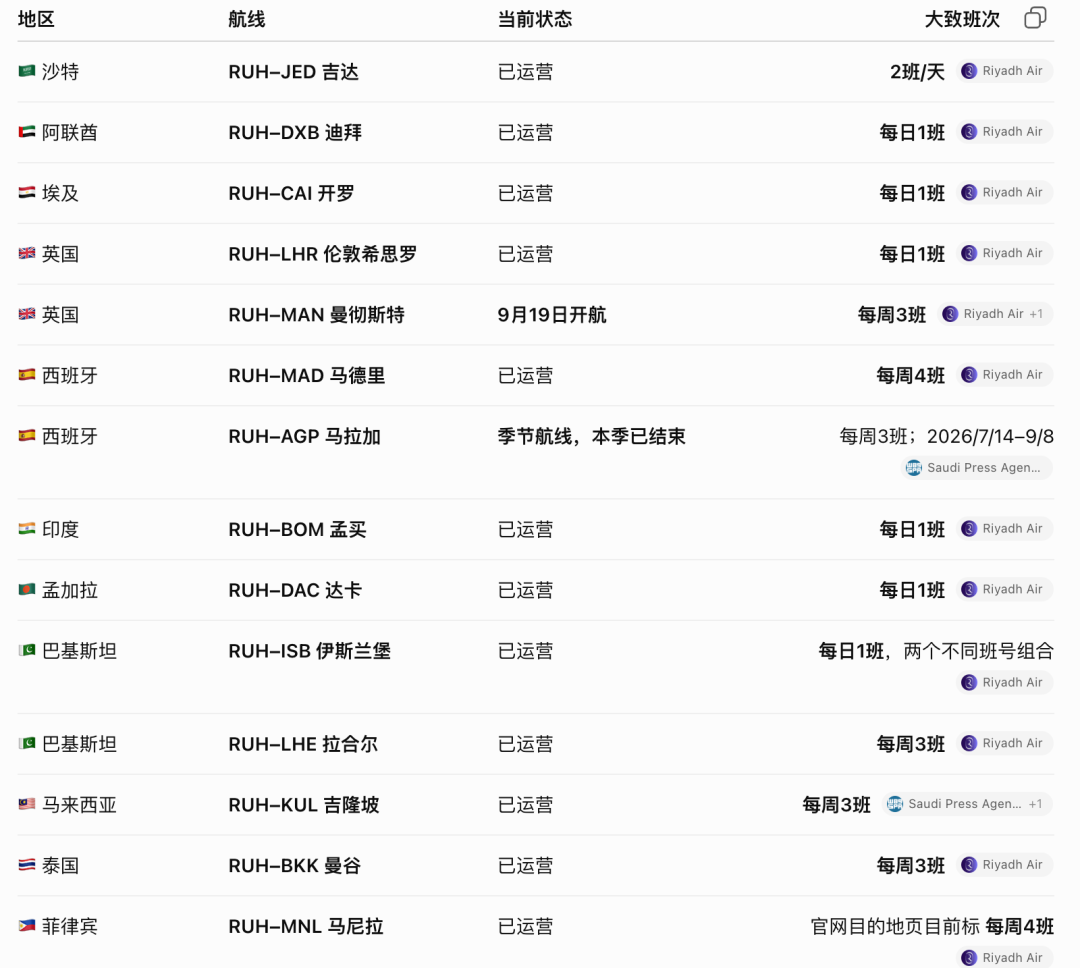Screen dimensions: 1080x968
Task: Click the text "官网目的地页目前标 每周4班"
Action: click(932, 927)
